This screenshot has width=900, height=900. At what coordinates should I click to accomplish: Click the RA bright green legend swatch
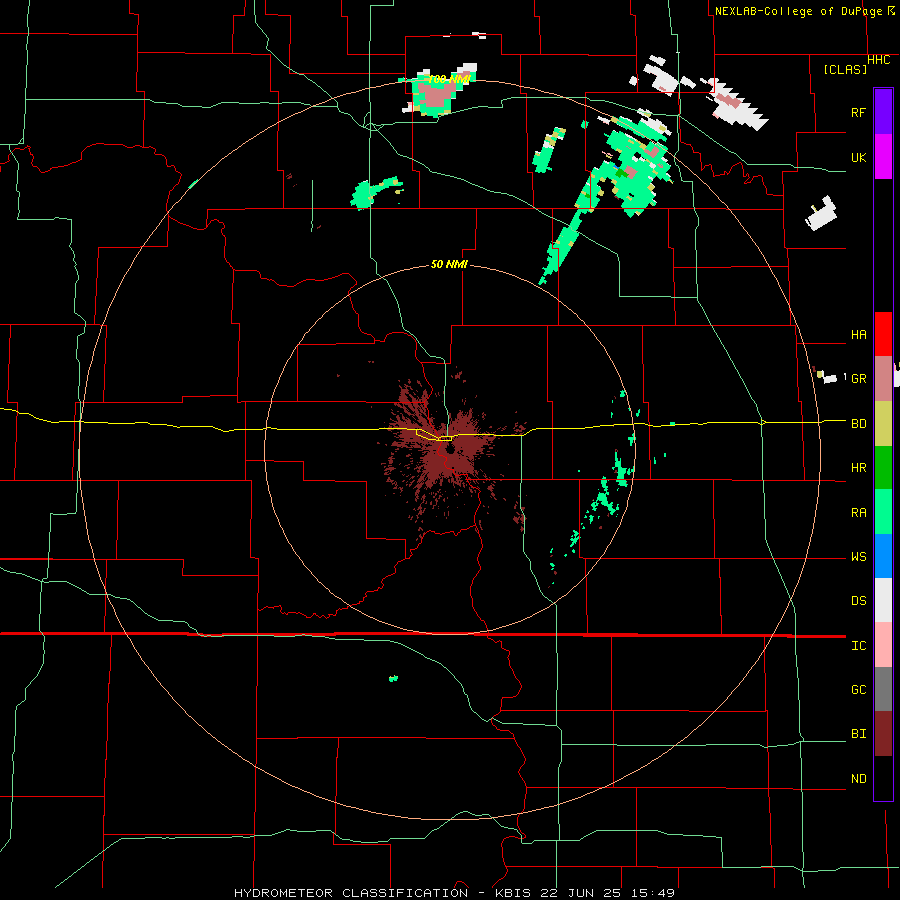(x=883, y=512)
